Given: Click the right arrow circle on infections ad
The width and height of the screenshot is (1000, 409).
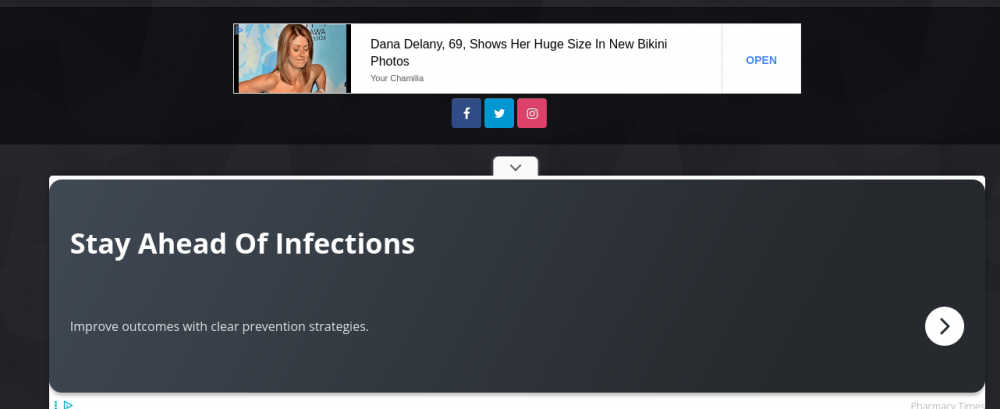Looking at the screenshot, I should pos(944,326).
